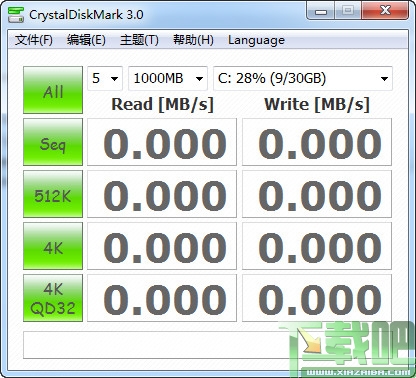
Task: Open the 编辑(E) menu
Action: click(x=86, y=40)
